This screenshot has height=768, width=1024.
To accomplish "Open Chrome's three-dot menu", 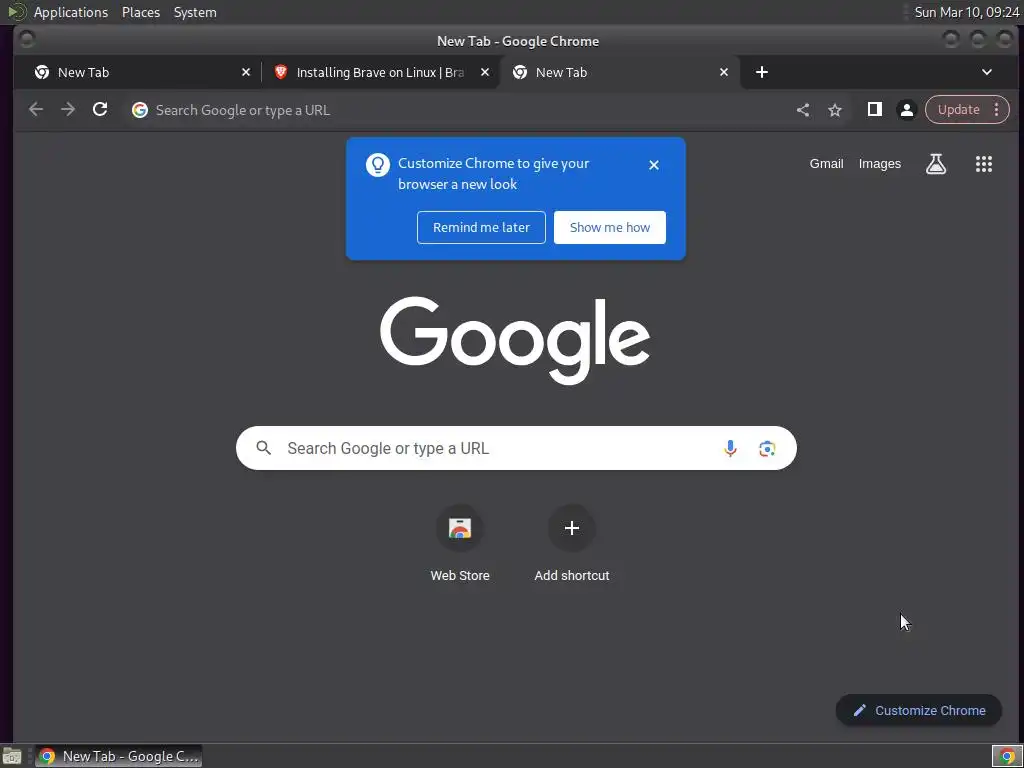I will tap(997, 110).
